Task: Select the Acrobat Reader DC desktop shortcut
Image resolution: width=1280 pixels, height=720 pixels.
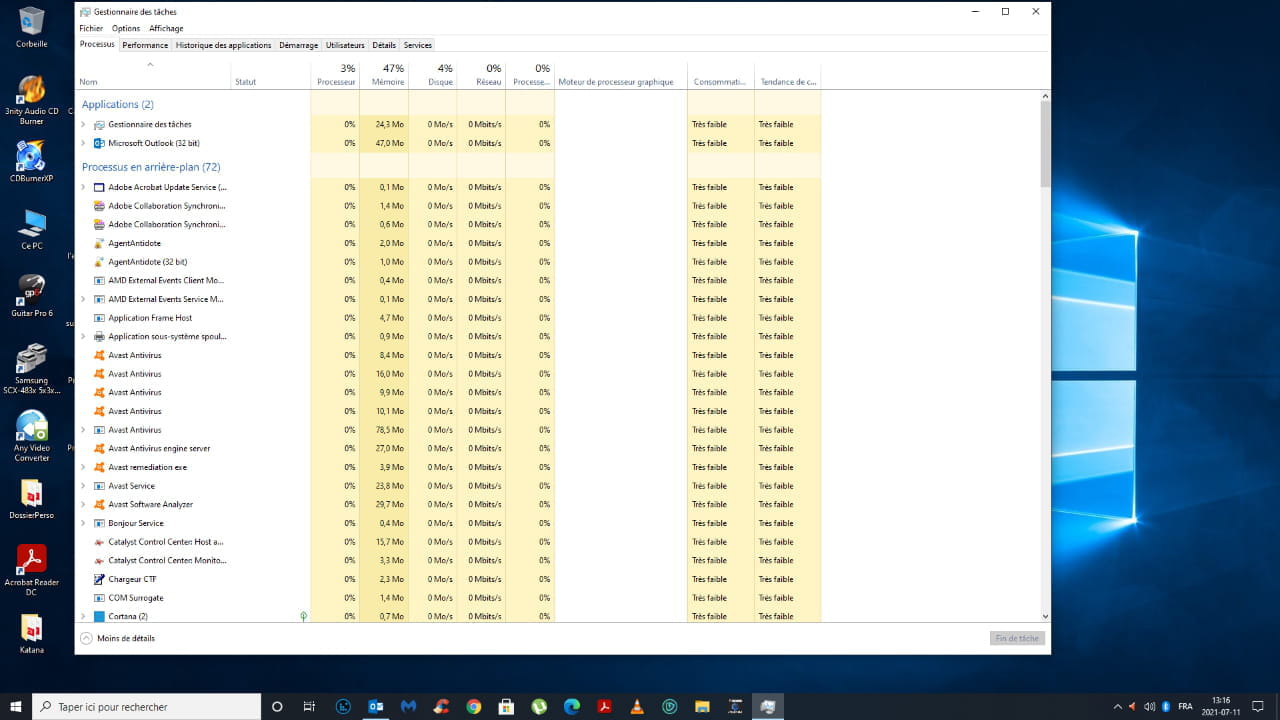Action: 31,570
